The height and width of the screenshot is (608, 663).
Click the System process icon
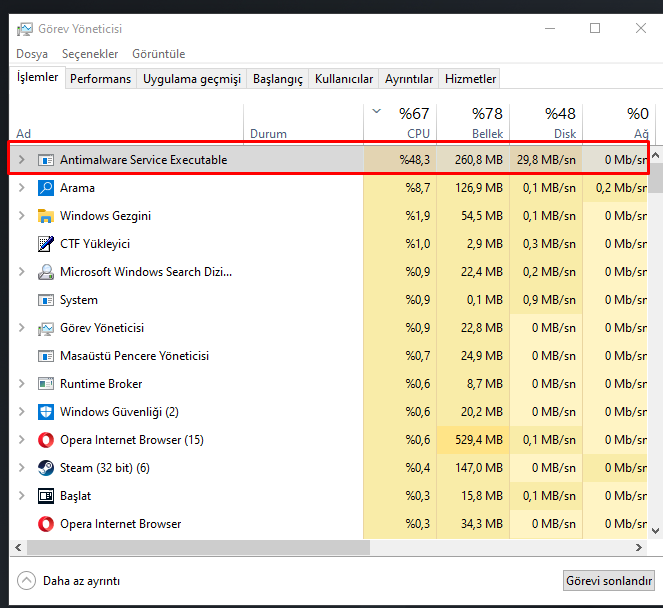point(46,300)
